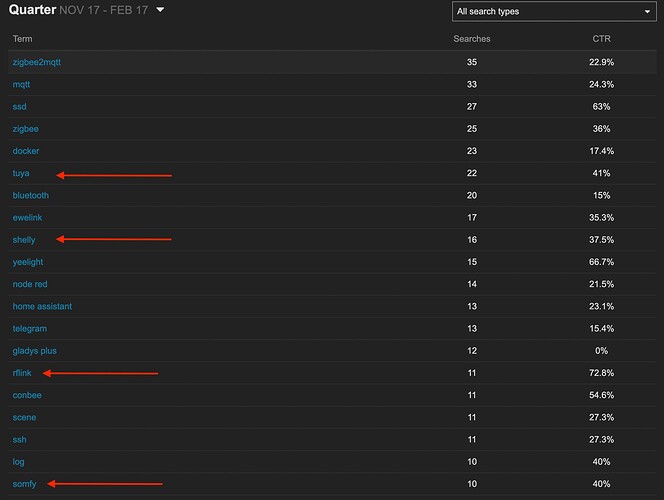
Task: Click the 24.3% CTR for mqtt
Action: (601, 85)
